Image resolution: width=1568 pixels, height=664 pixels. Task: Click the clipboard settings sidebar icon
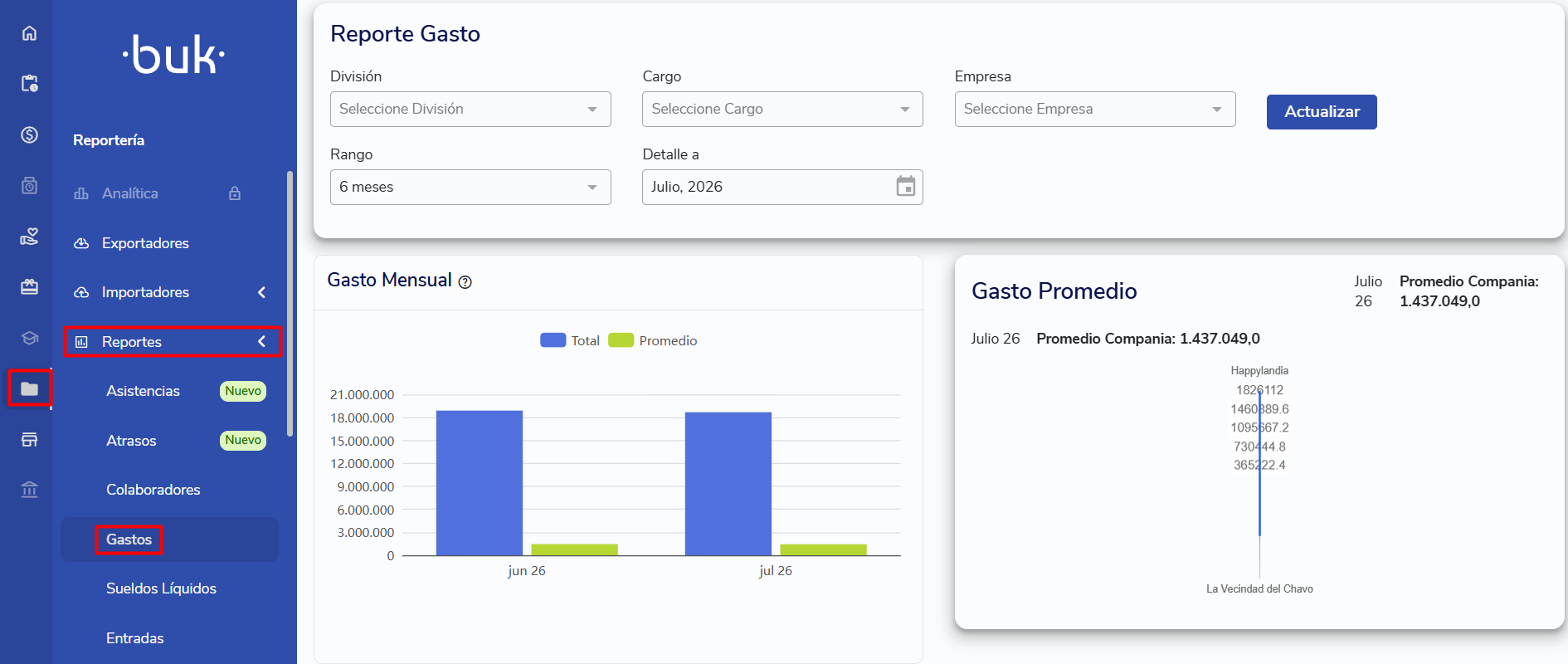[29, 83]
